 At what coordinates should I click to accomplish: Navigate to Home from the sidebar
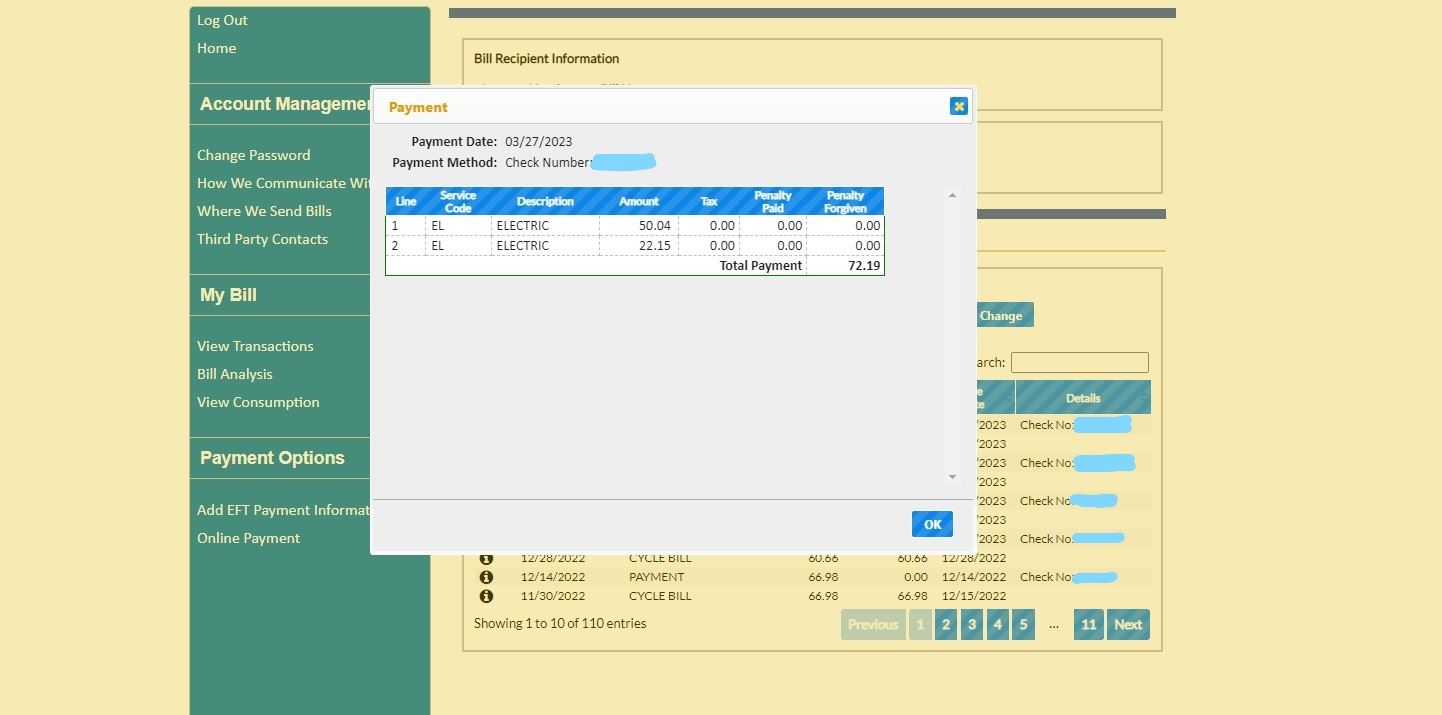[216, 47]
